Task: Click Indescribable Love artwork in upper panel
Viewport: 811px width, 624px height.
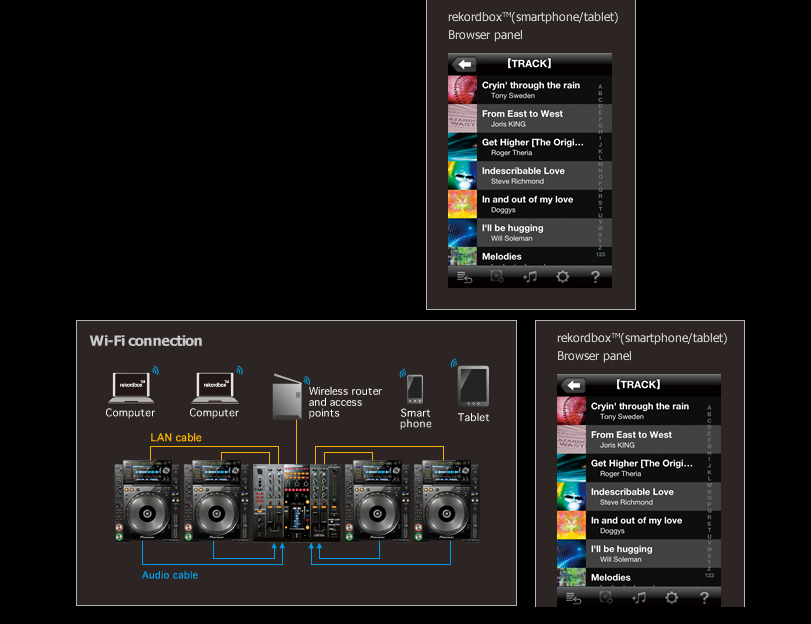Action: point(462,175)
